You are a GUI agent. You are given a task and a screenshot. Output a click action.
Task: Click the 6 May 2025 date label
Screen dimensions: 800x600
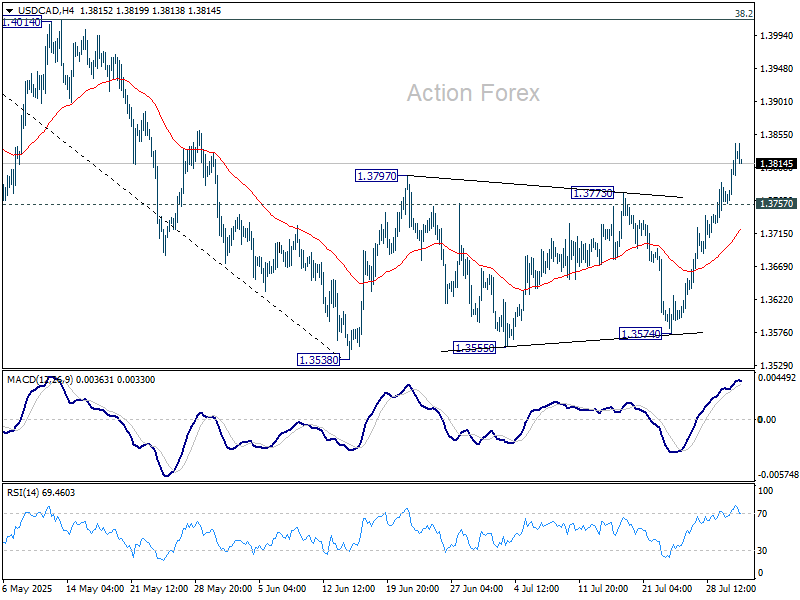(28, 588)
